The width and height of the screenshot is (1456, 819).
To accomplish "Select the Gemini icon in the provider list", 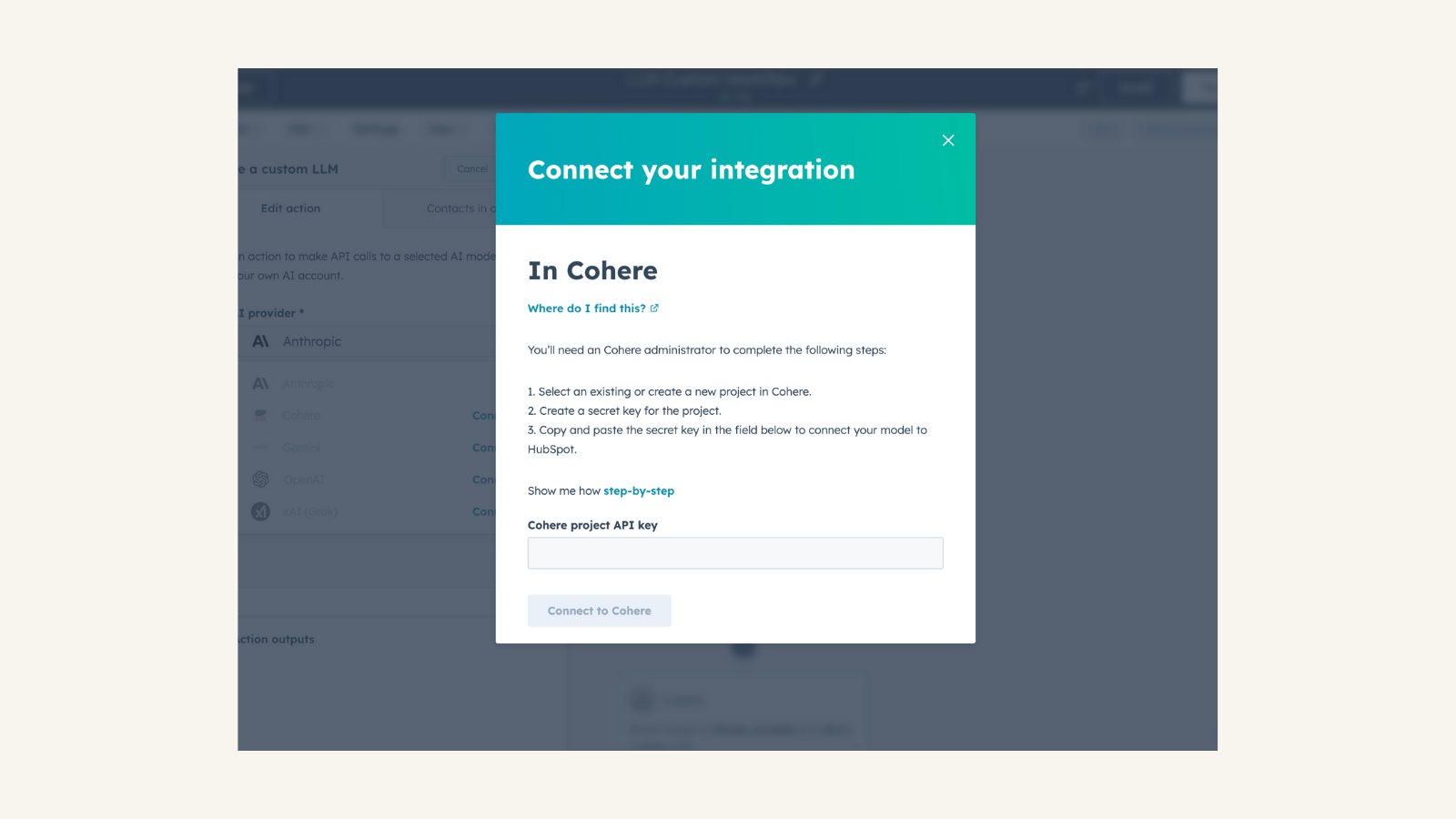I will point(259,447).
